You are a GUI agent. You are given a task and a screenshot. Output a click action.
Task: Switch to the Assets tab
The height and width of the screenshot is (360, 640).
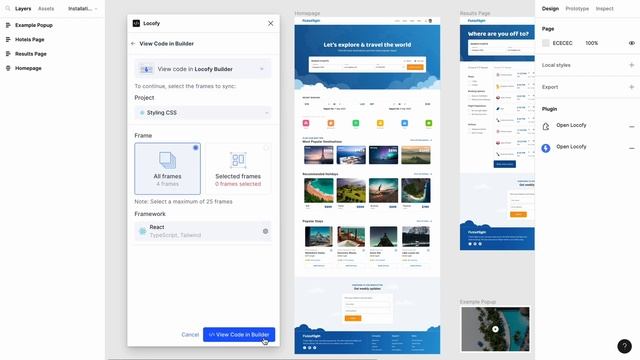(x=46, y=8)
